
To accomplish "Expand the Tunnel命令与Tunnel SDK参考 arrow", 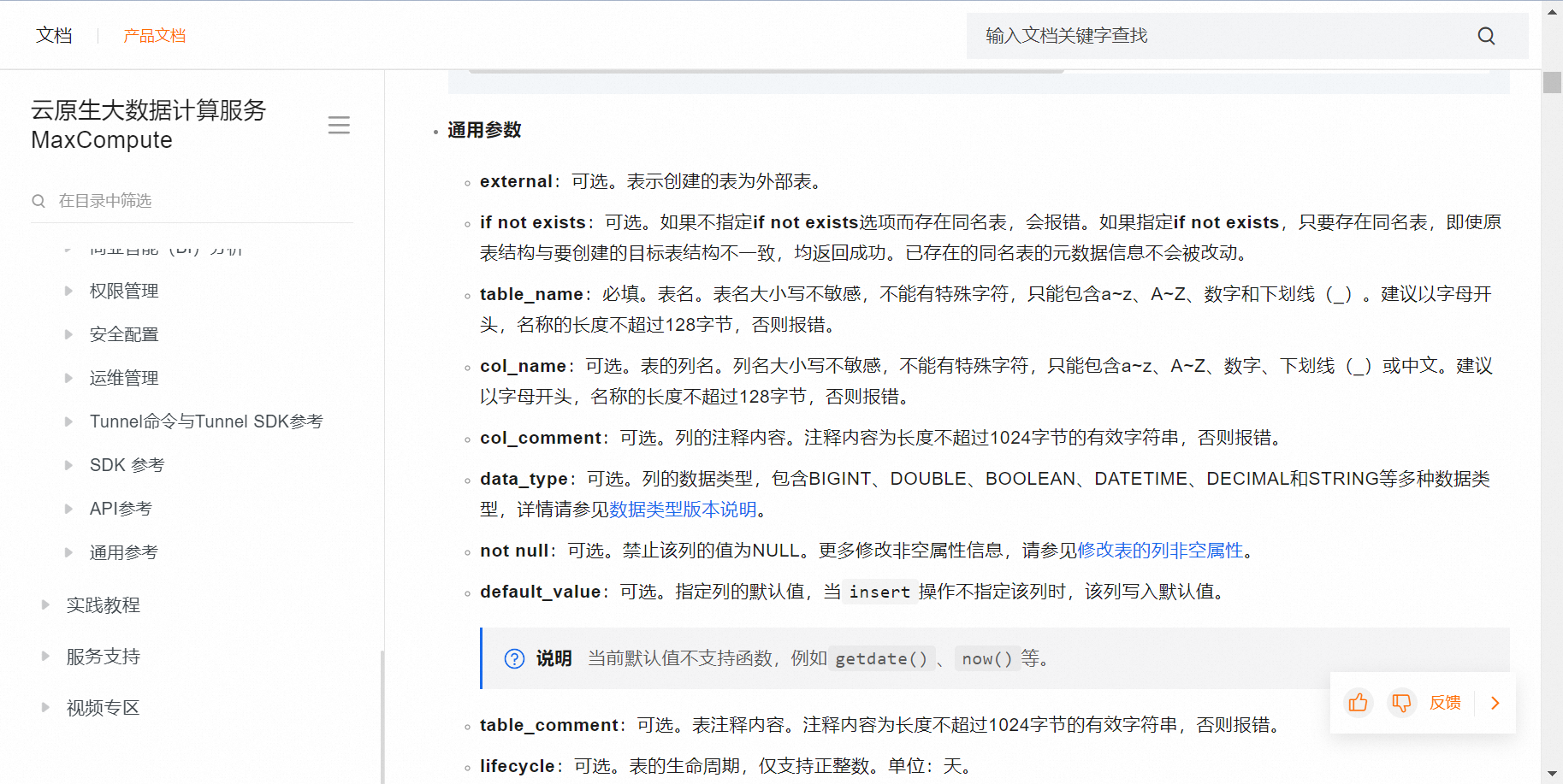I will (68, 421).
